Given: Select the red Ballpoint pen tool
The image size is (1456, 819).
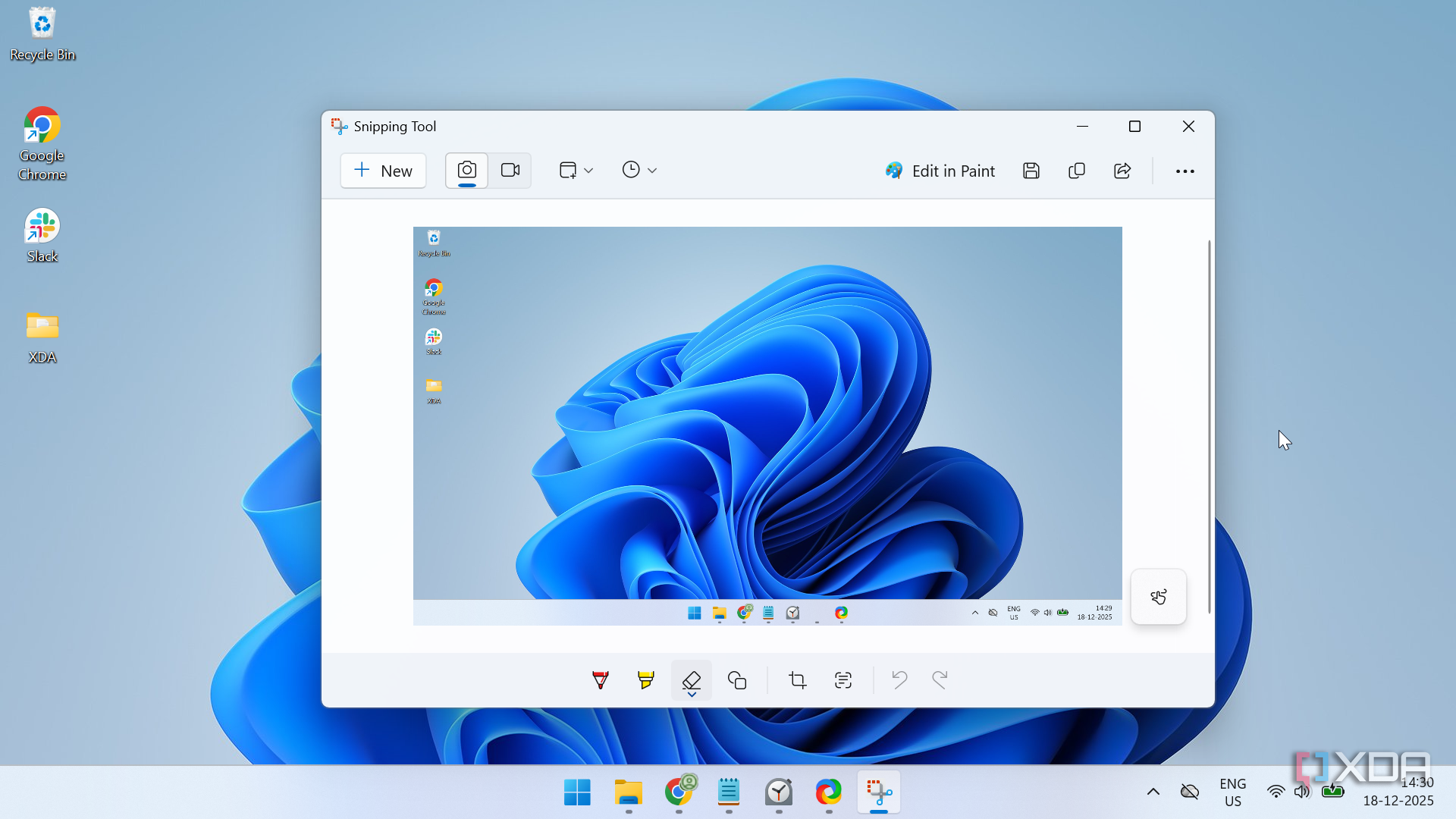Looking at the screenshot, I should (x=601, y=680).
